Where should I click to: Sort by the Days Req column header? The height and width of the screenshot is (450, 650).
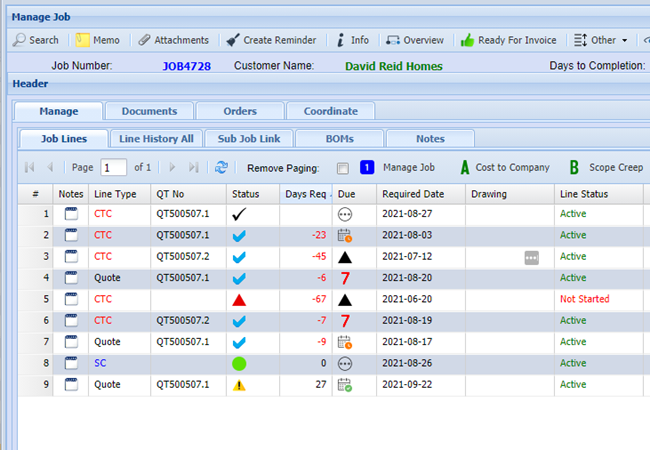pos(303,194)
